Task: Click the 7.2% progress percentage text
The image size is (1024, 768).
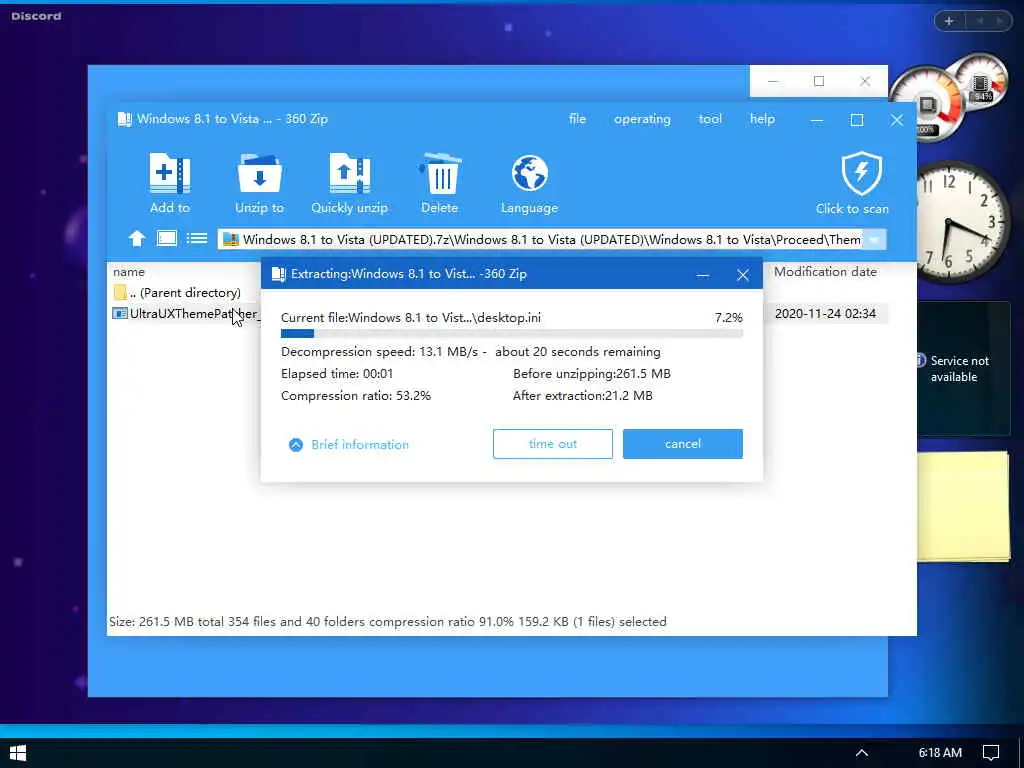Action: point(729,318)
